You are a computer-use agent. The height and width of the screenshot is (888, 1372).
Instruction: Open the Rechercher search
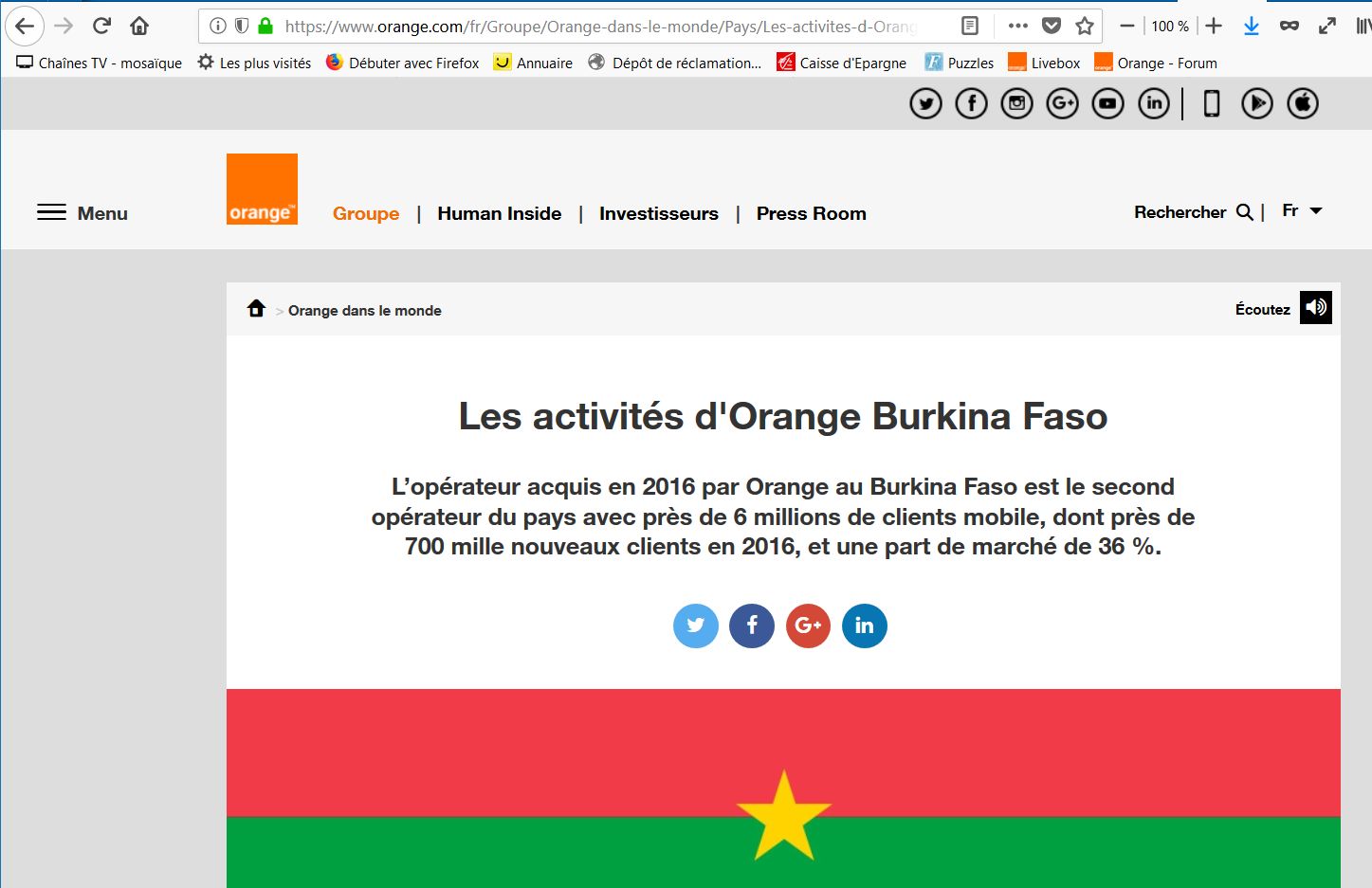(1194, 212)
